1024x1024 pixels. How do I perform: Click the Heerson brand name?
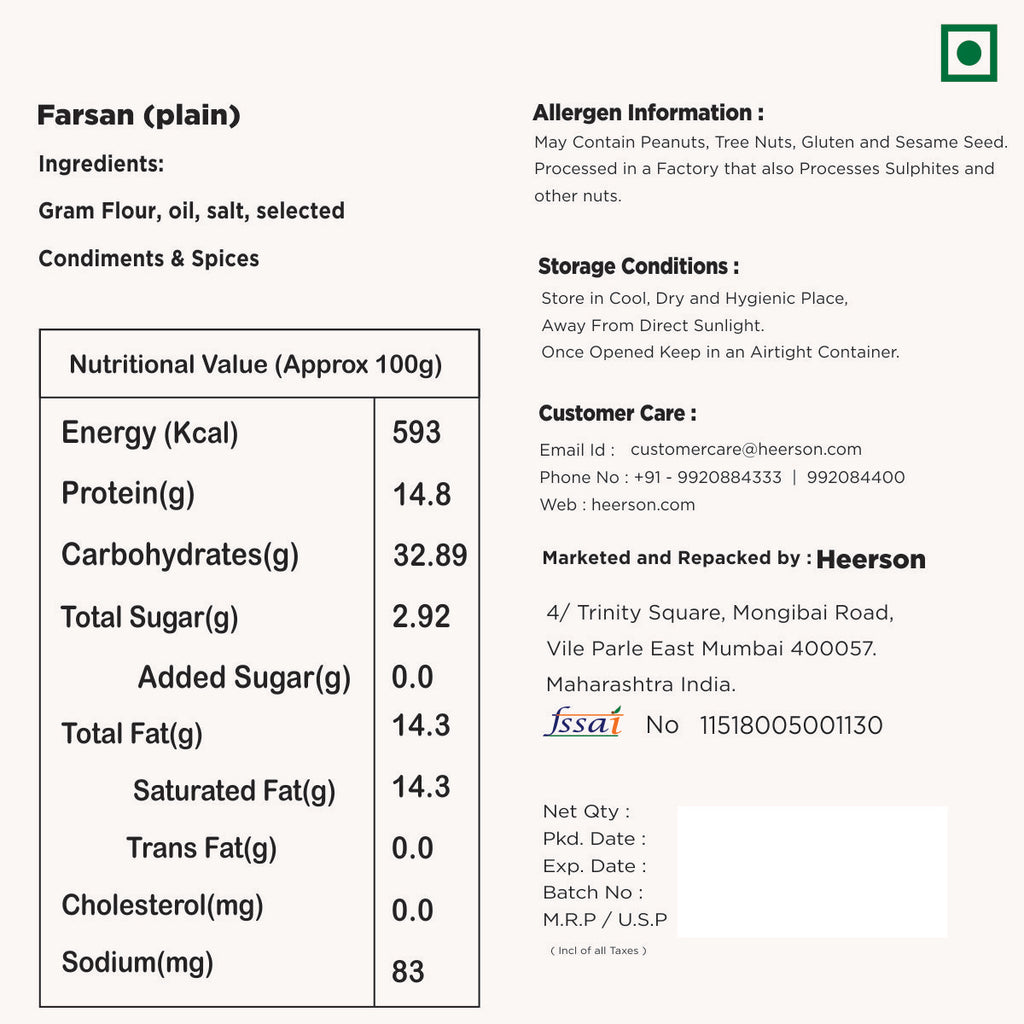point(870,560)
